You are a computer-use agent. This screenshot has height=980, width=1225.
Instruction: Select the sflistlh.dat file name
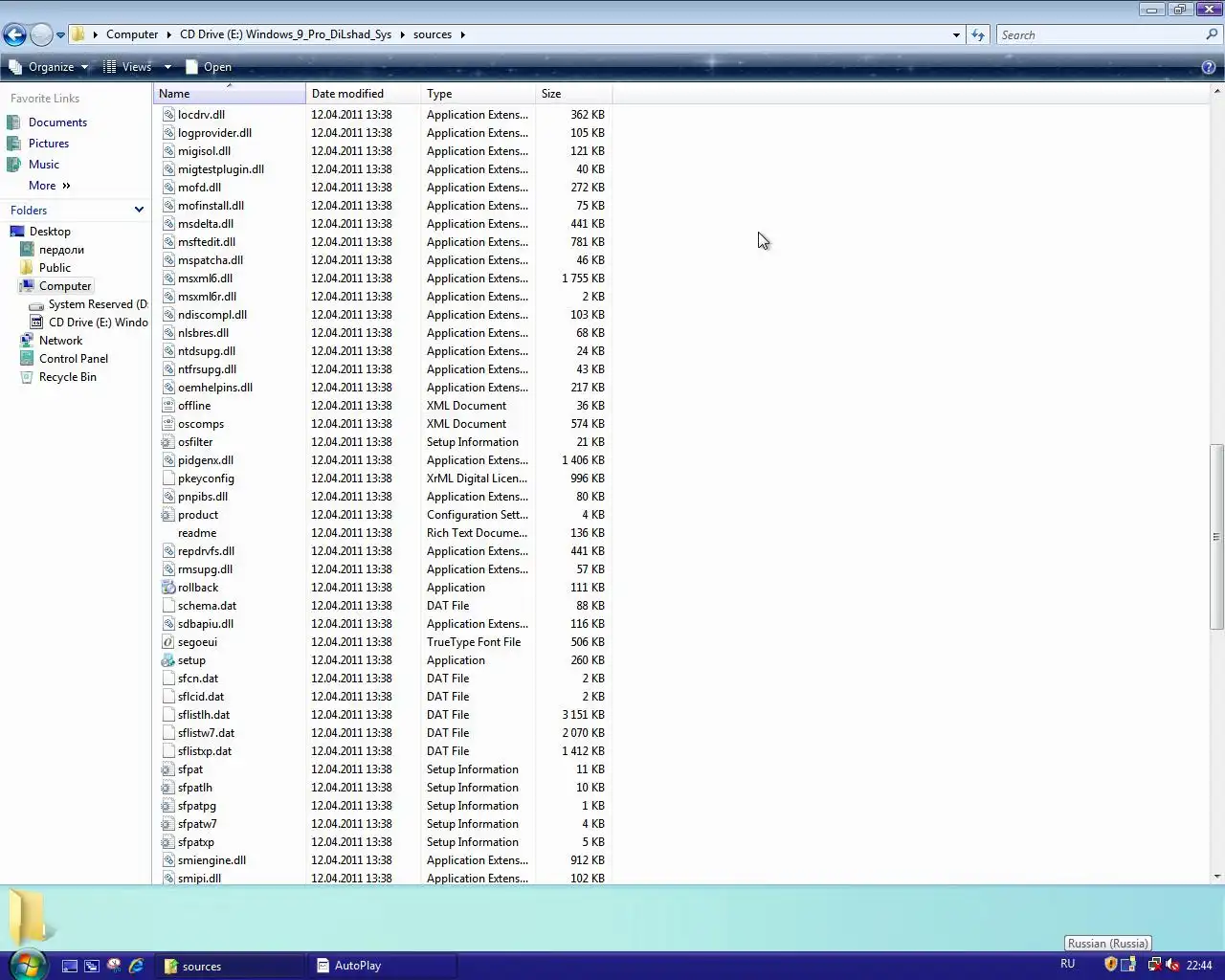[204, 715]
